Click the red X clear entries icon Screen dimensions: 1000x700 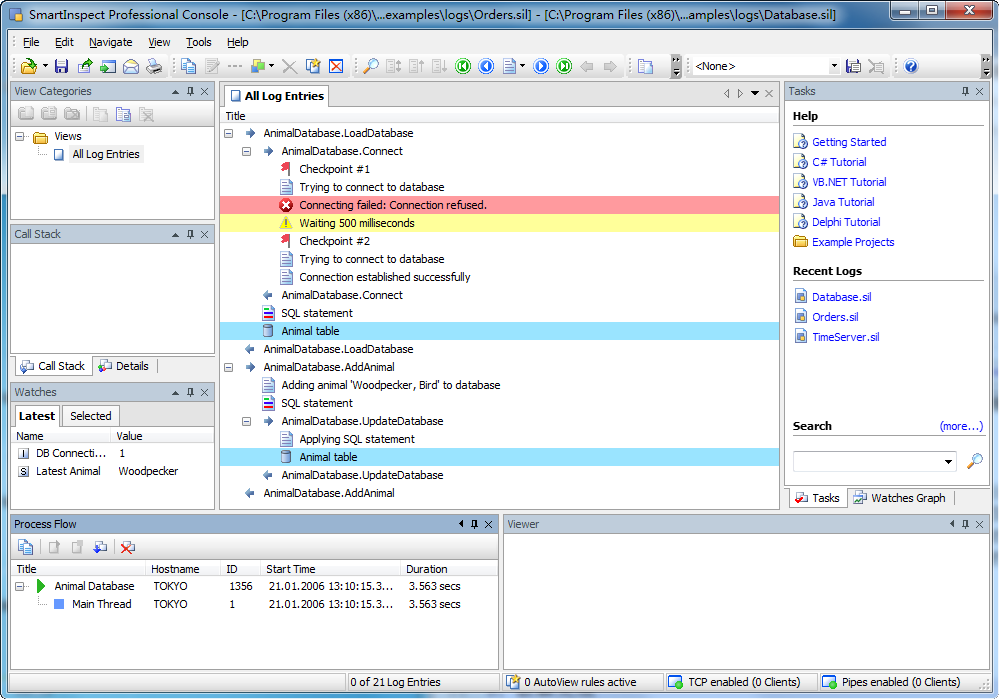click(336, 66)
